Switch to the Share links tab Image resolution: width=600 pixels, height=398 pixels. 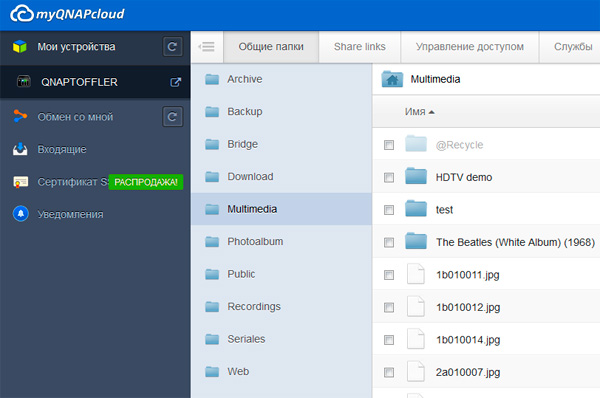pyautogui.click(x=359, y=47)
